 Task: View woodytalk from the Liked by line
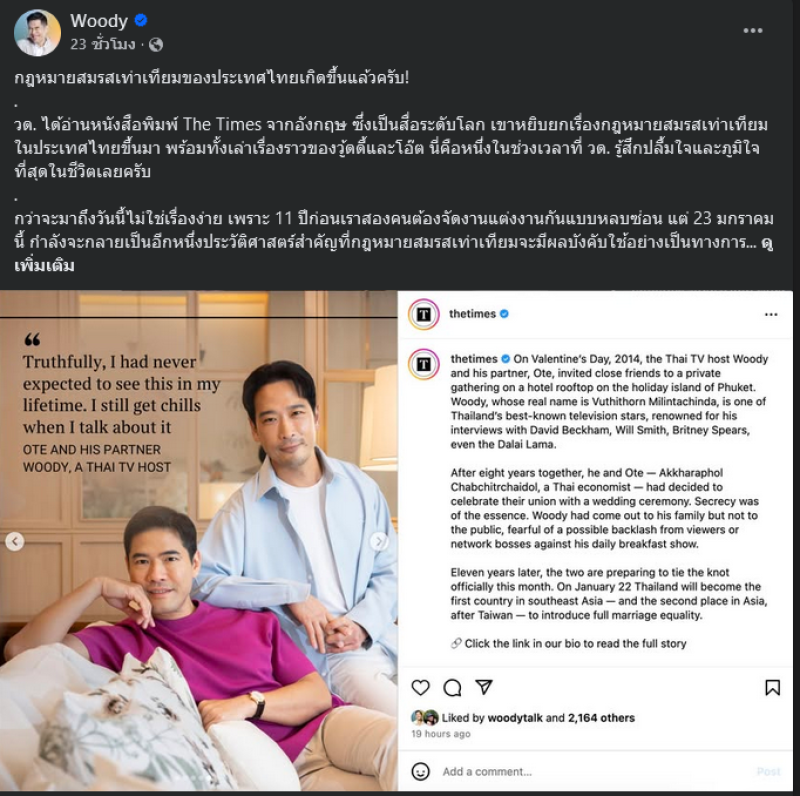[515, 718]
